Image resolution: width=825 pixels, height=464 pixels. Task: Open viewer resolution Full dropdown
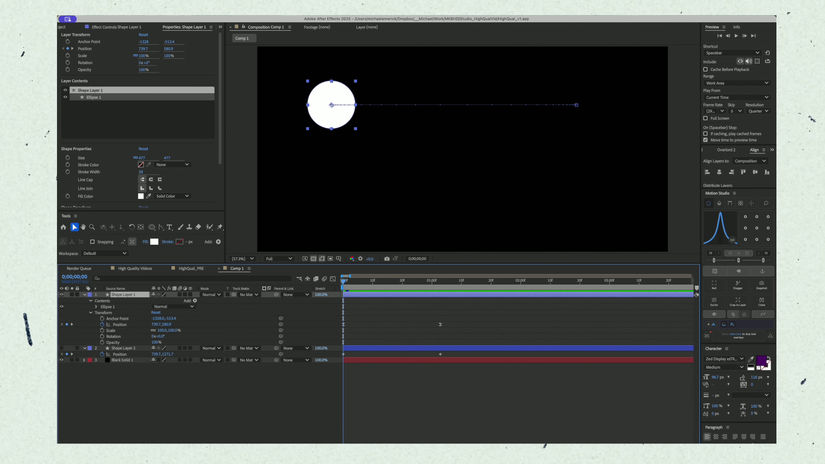click(278, 259)
